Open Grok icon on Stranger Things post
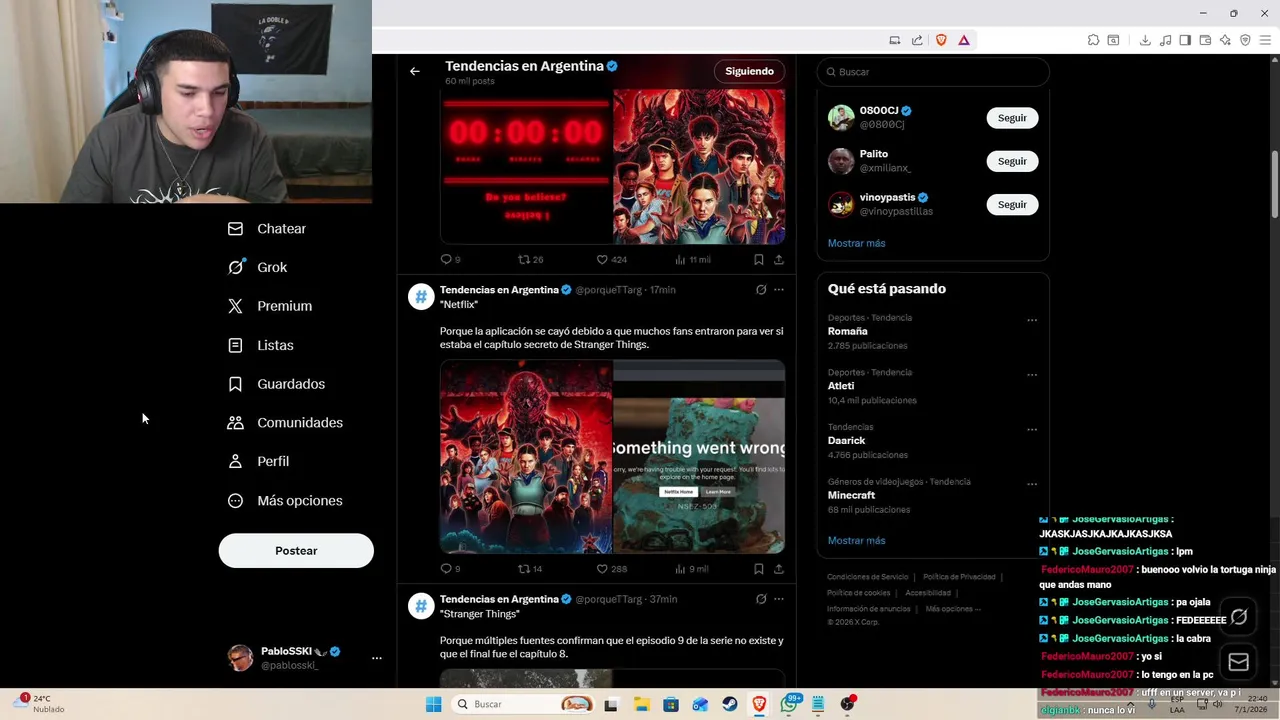The image size is (1280, 720). click(x=761, y=599)
